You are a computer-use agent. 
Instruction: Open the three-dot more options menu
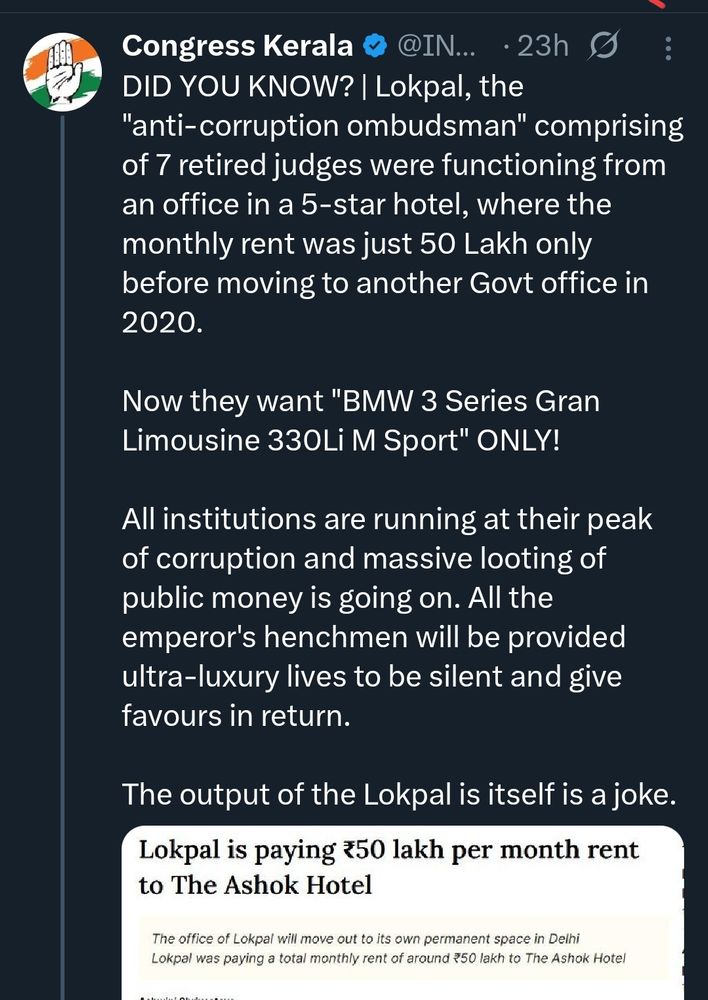pyautogui.click(x=669, y=47)
